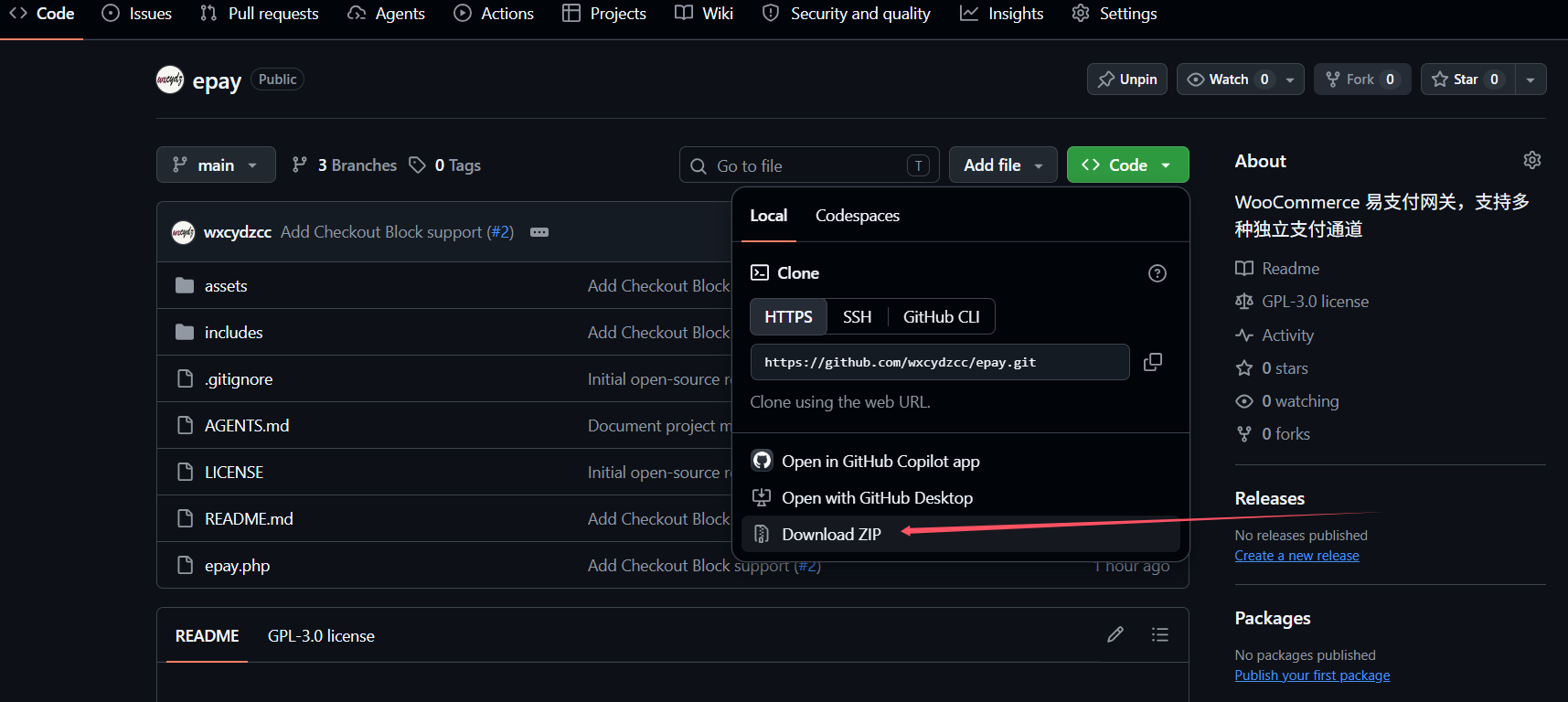Screen dimensions: 1568x702
Task: Click Download ZIP
Action: pos(961,534)
